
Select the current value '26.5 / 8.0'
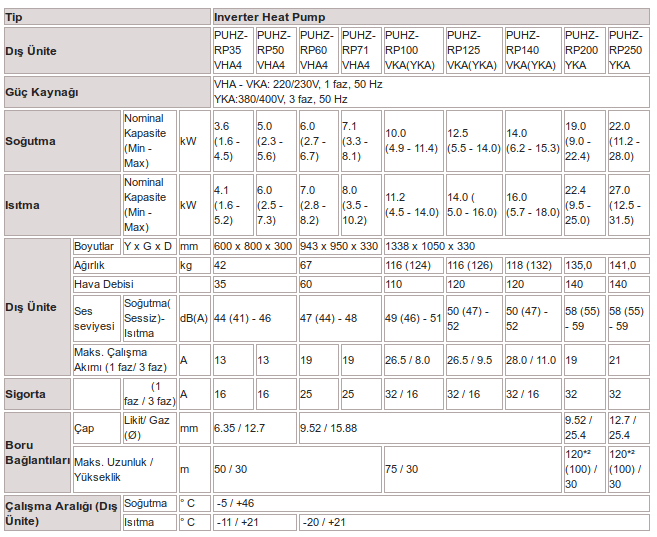tap(414, 360)
